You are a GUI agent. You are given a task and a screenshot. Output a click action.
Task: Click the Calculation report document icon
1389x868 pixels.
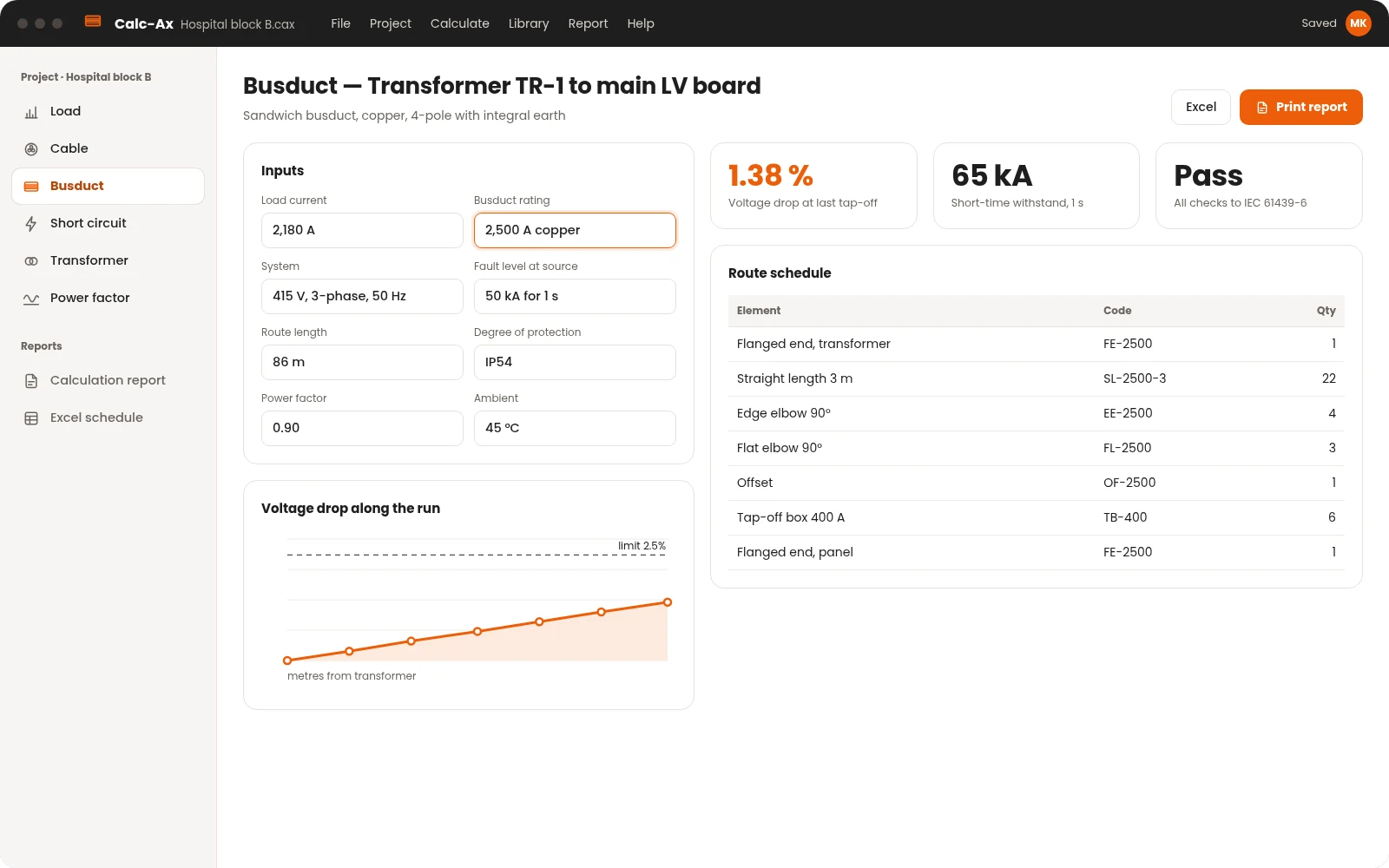(x=31, y=381)
